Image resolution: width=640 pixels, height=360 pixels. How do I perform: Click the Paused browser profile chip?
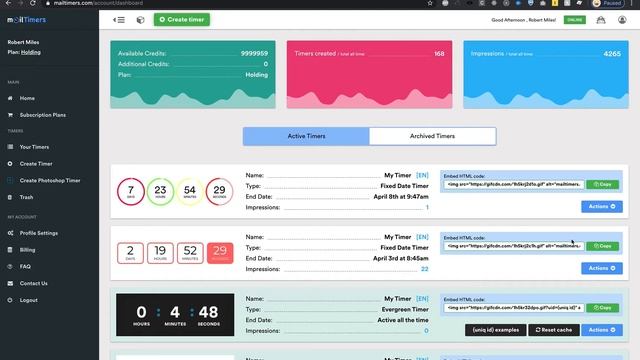pyautogui.click(x=607, y=3)
